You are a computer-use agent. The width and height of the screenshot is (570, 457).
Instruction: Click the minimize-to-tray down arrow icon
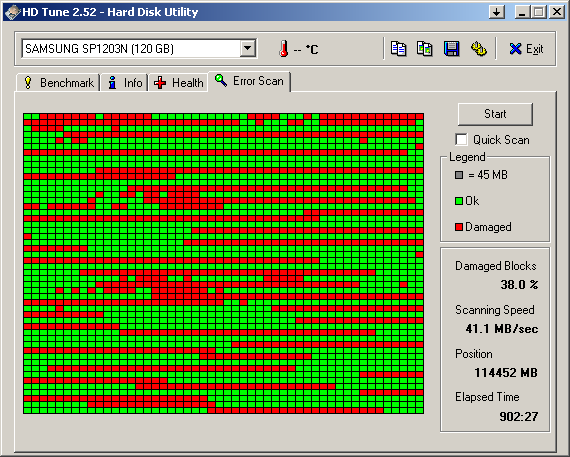496,12
